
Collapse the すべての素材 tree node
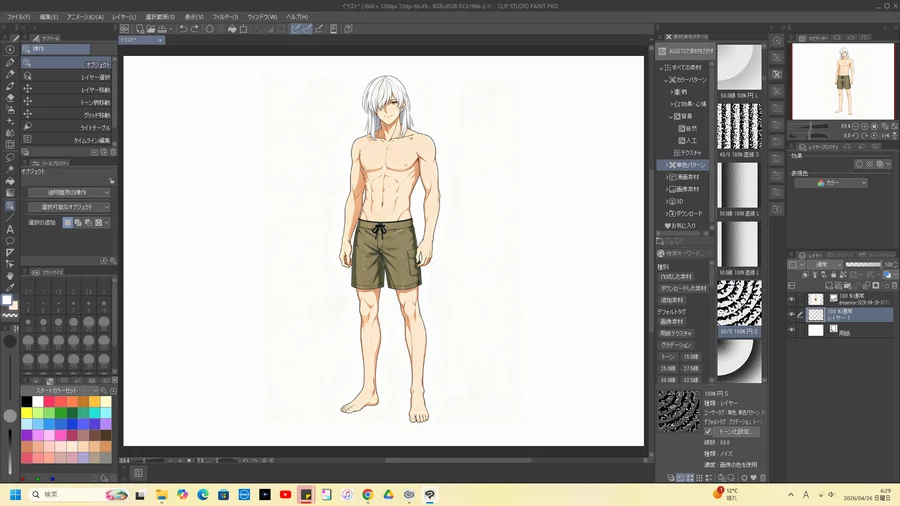661,68
